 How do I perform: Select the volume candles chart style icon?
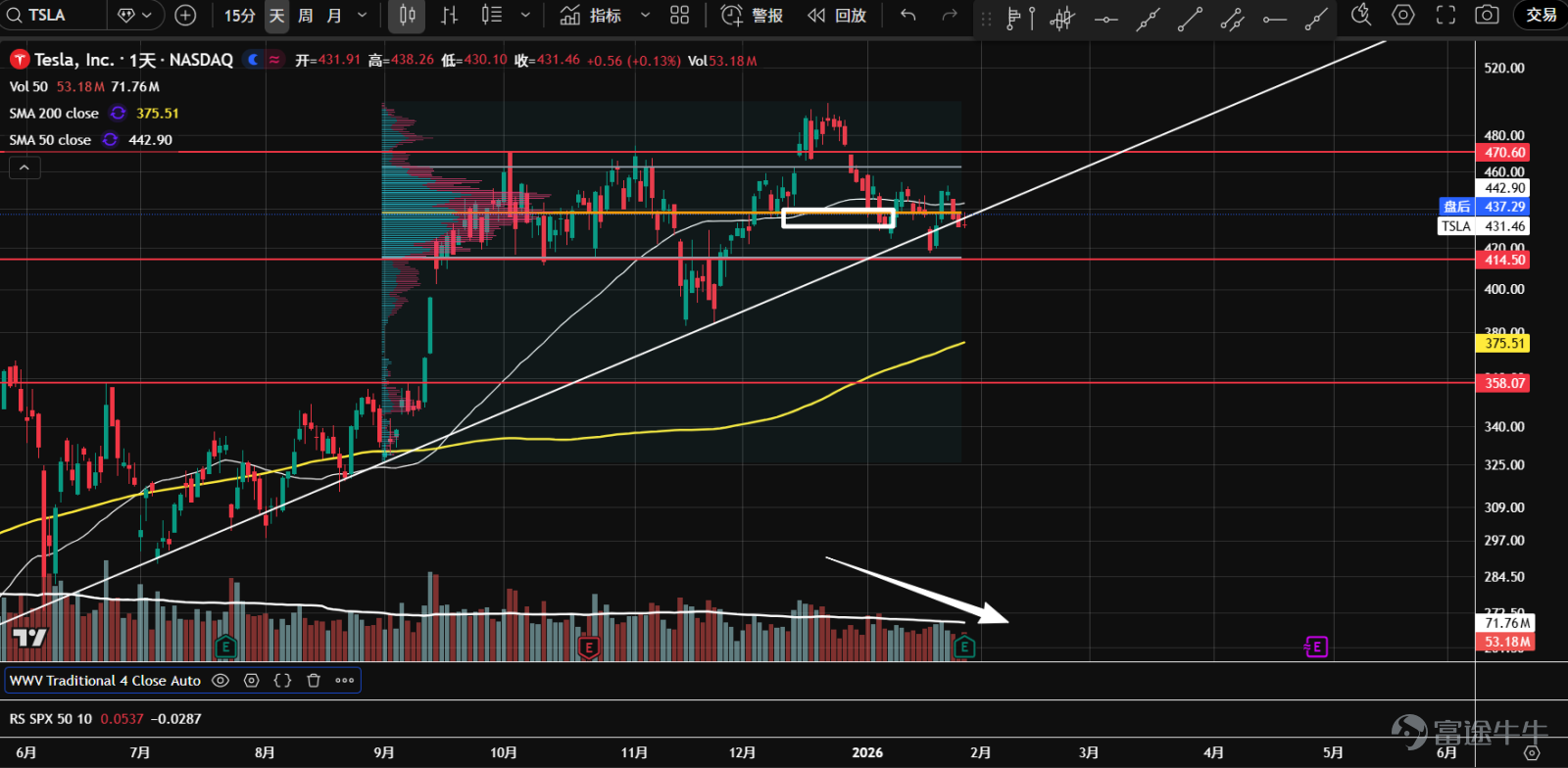point(492,15)
